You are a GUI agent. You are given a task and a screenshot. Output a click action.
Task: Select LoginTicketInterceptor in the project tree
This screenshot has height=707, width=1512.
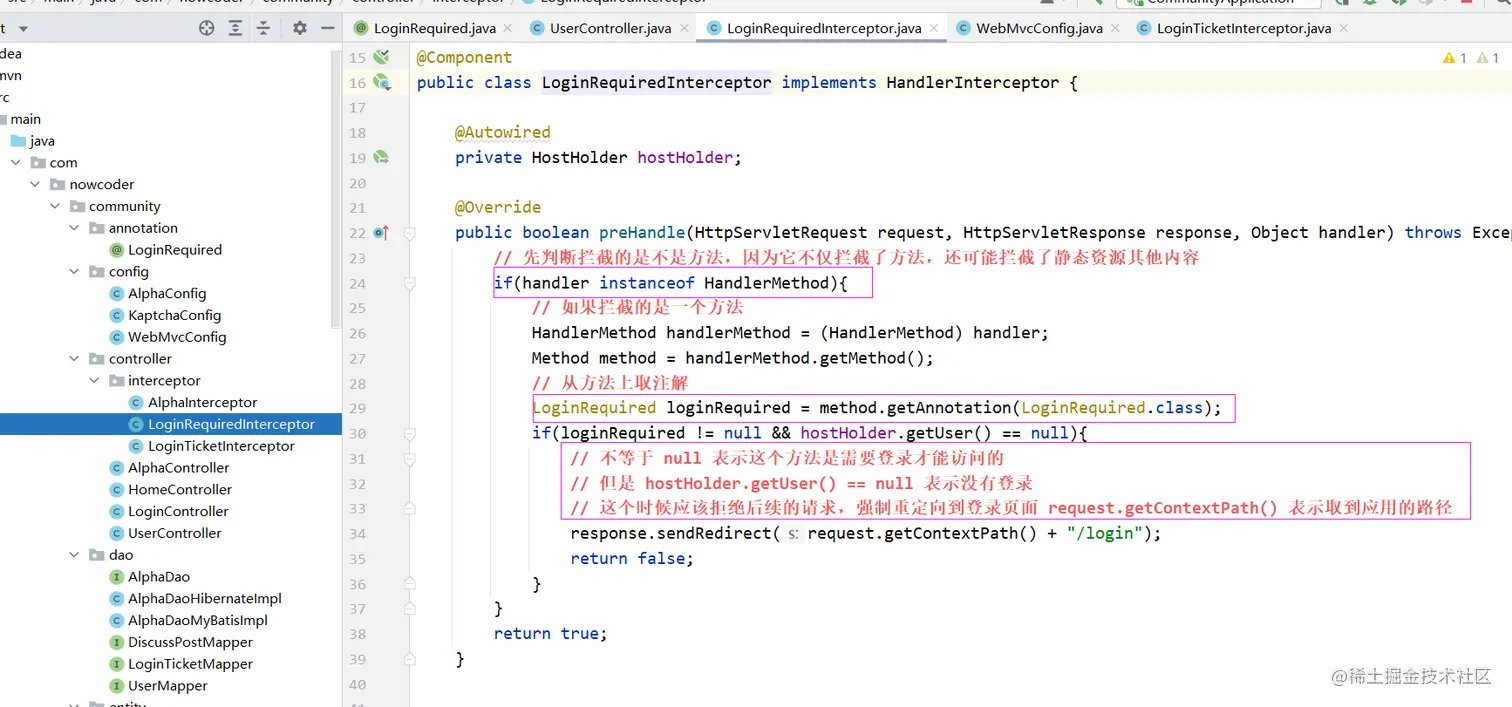point(221,446)
